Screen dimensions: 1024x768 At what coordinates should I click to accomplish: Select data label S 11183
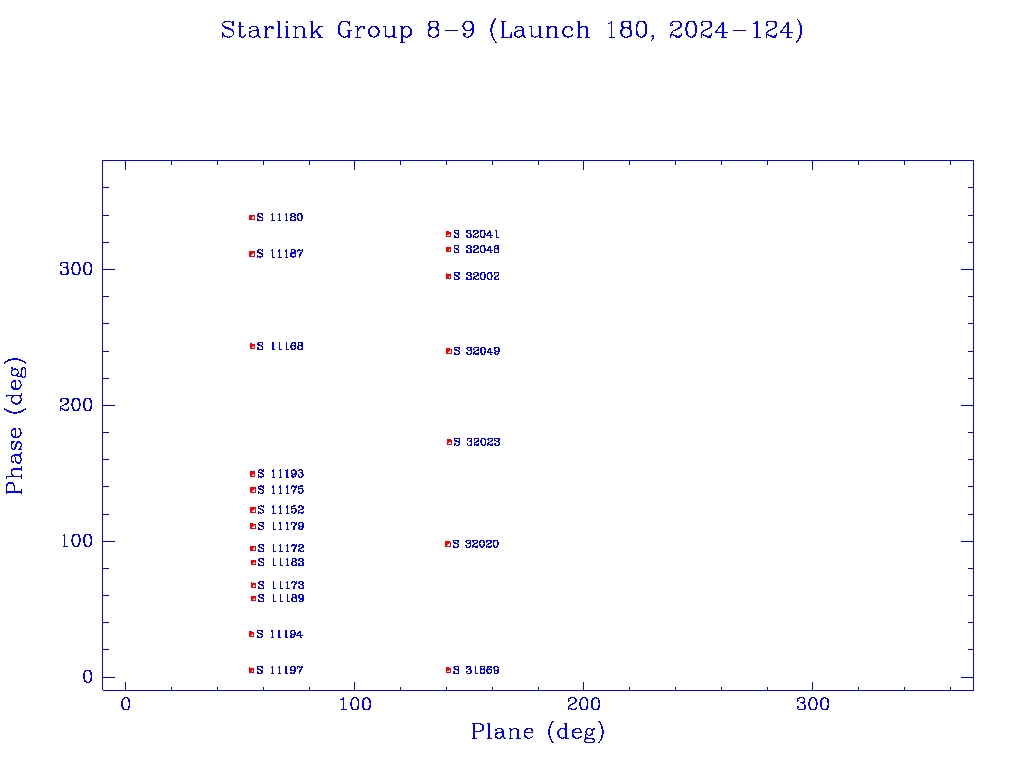[281, 562]
